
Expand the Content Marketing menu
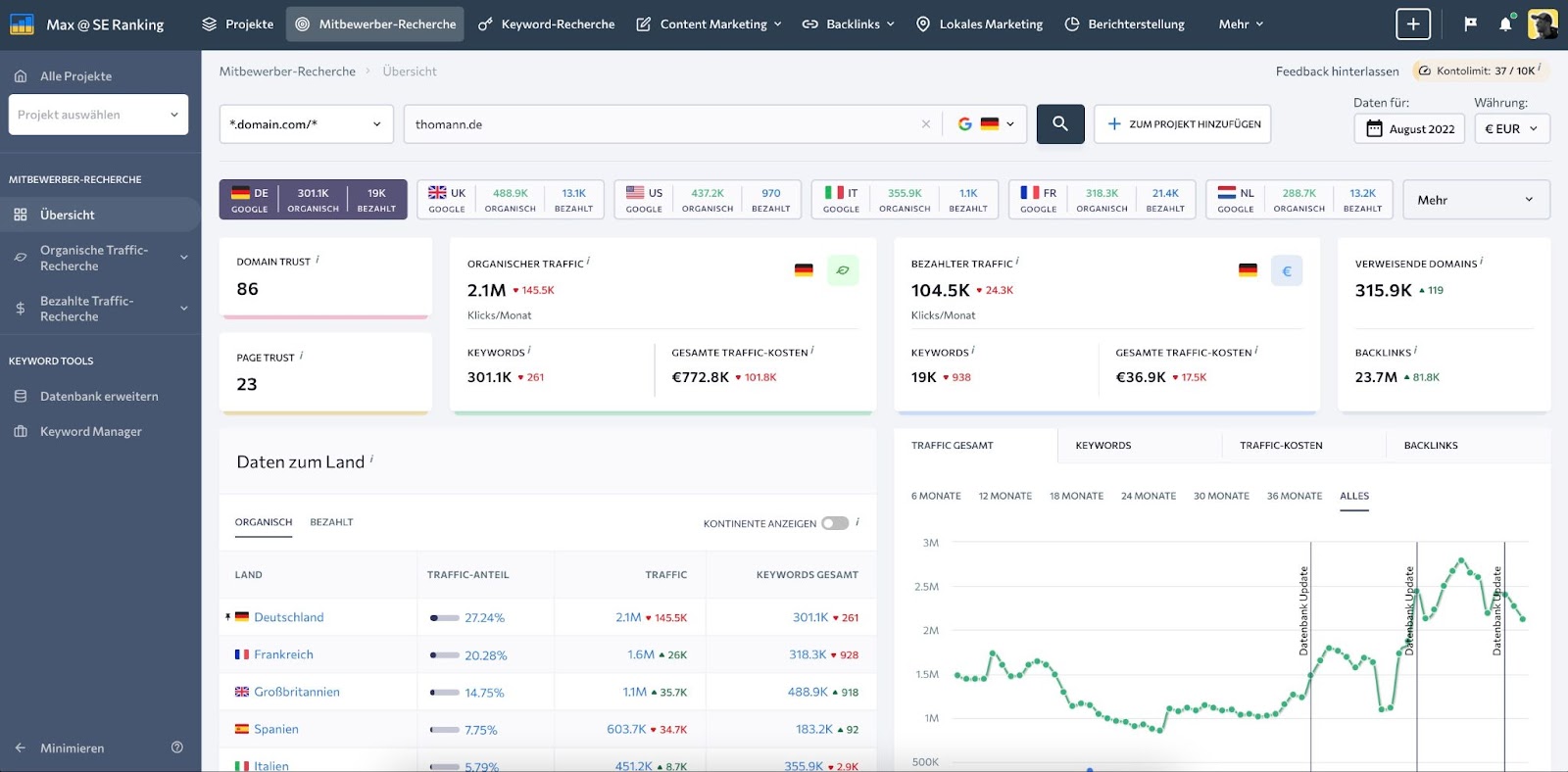(709, 24)
